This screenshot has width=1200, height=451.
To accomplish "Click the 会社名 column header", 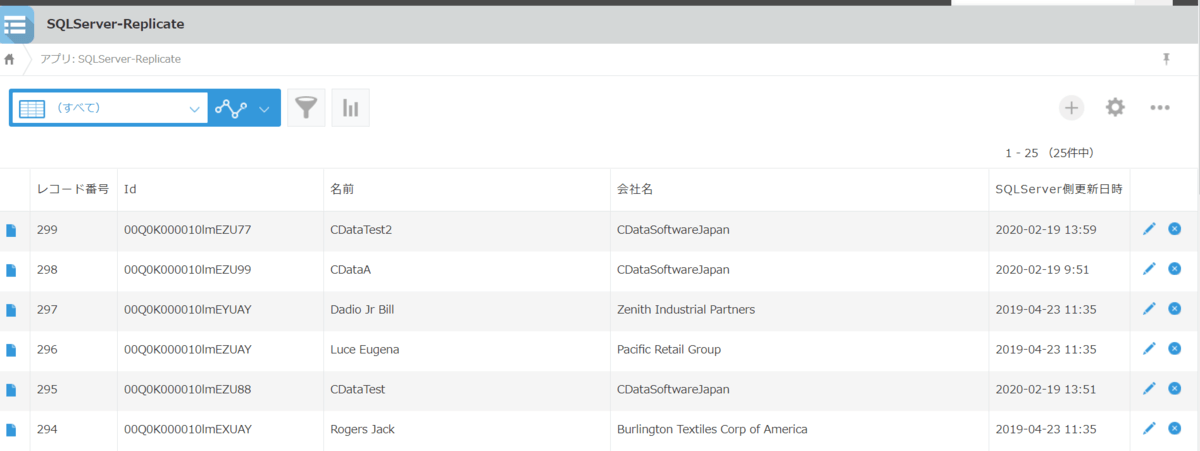I will pyautogui.click(x=634, y=189).
